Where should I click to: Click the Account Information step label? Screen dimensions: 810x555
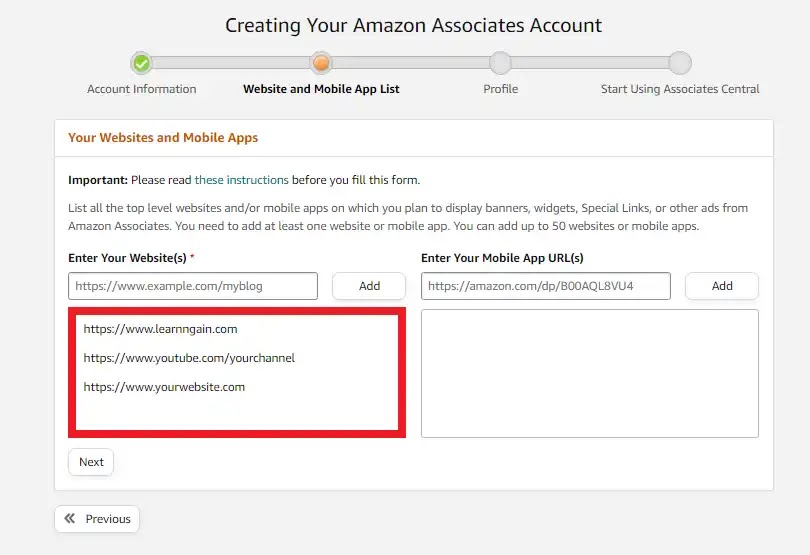point(142,89)
